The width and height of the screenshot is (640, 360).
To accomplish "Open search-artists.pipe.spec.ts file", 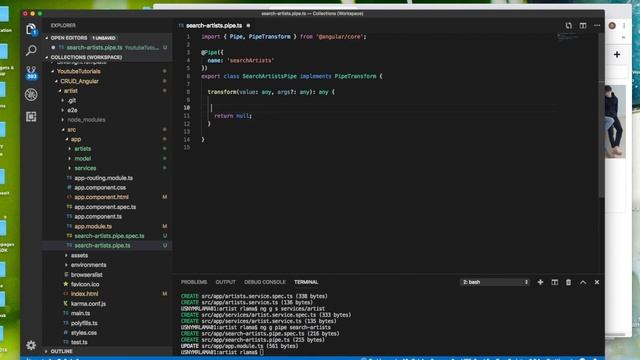I will [x=109, y=236].
